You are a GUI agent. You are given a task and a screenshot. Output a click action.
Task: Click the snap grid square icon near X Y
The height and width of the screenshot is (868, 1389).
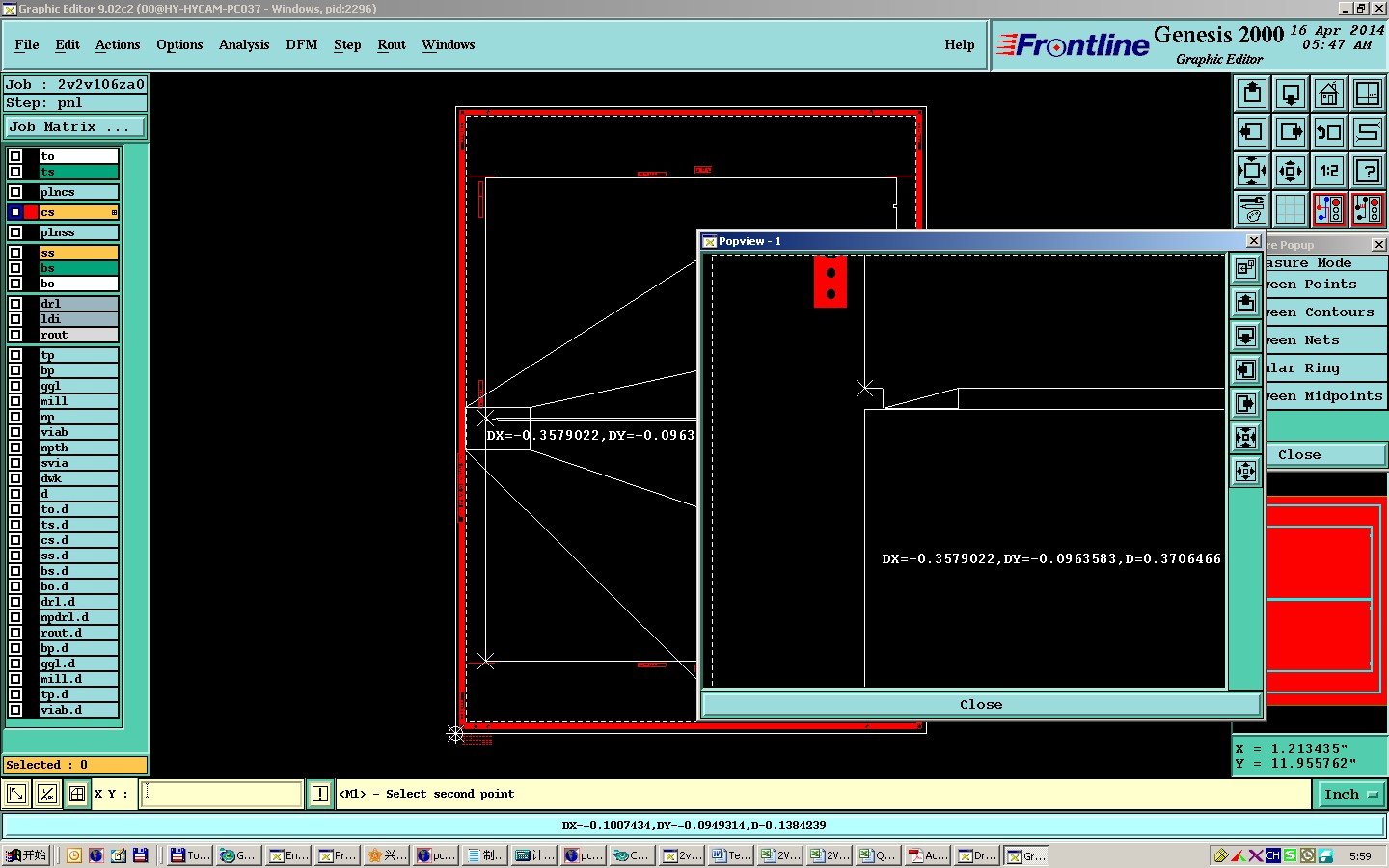(x=77, y=794)
